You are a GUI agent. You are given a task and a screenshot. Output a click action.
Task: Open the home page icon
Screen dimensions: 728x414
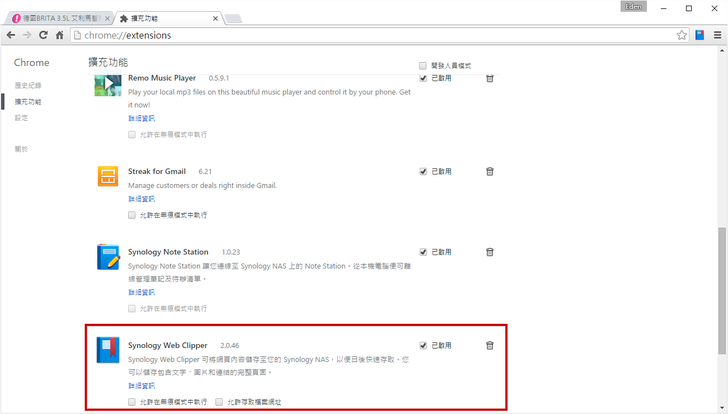59,35
